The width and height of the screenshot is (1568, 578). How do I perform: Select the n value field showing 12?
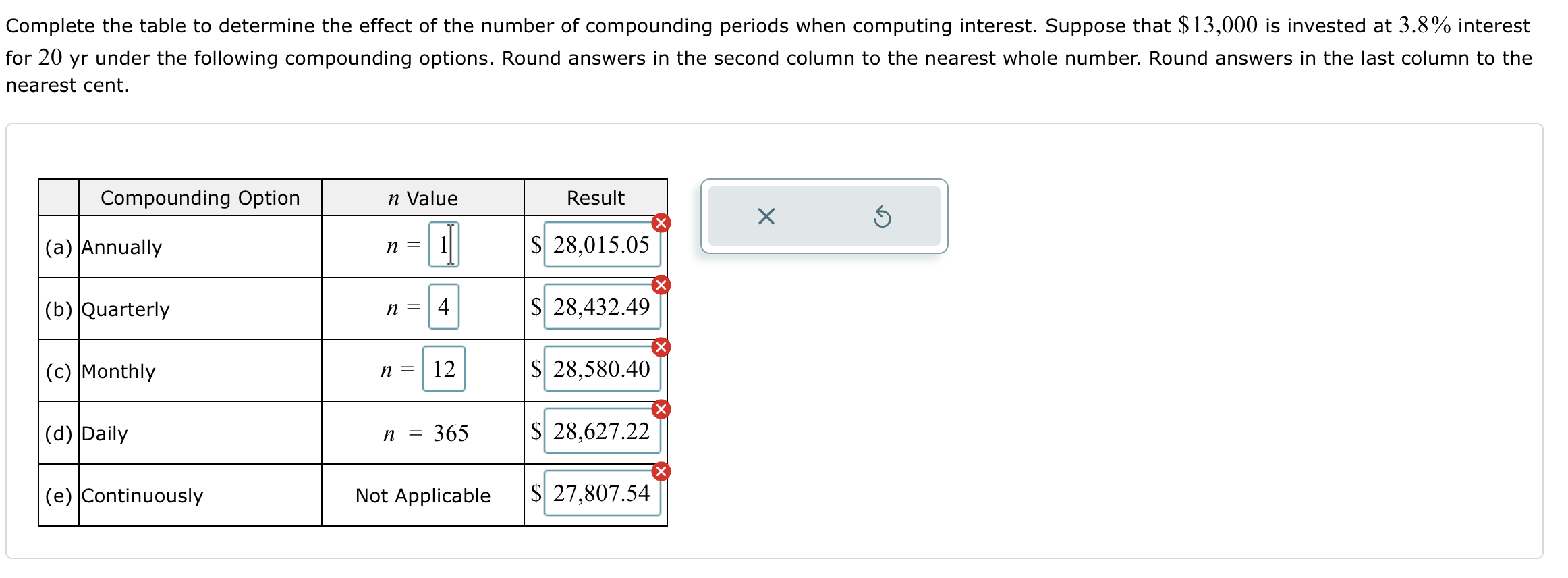point(445,370)
